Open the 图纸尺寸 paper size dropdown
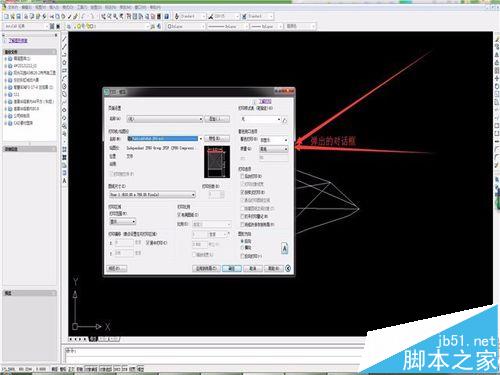The width and height of the screenshot is (500, 375). pyautogui.click(x=152, y=194)
